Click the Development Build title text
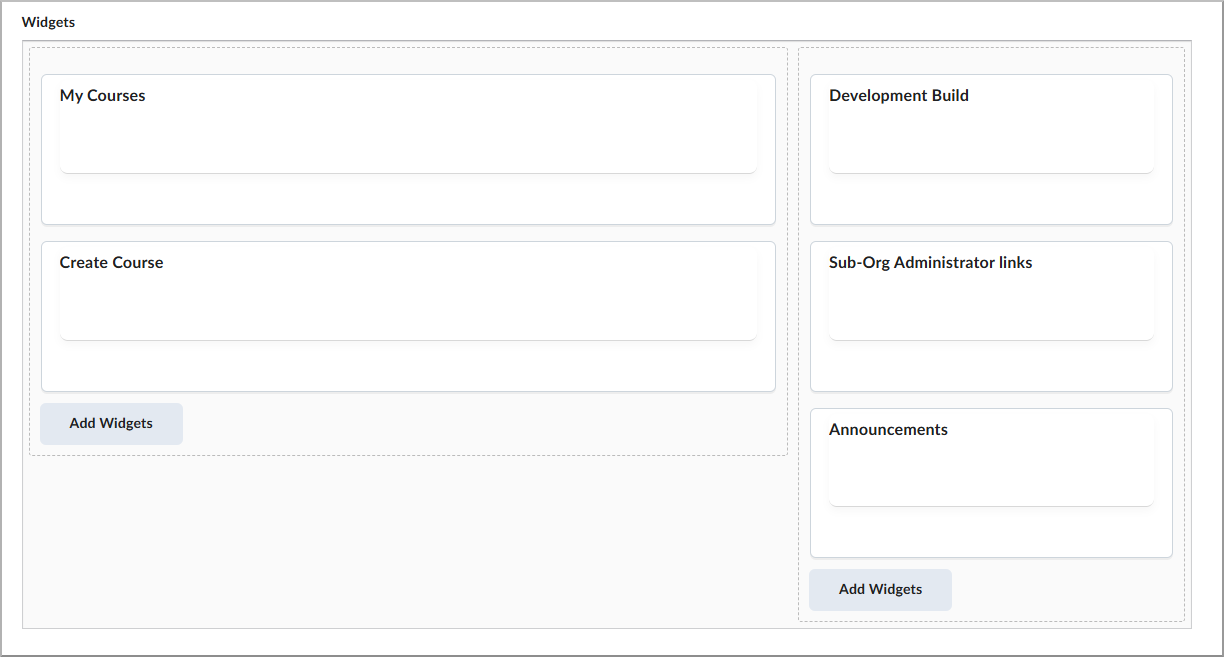 898,95
